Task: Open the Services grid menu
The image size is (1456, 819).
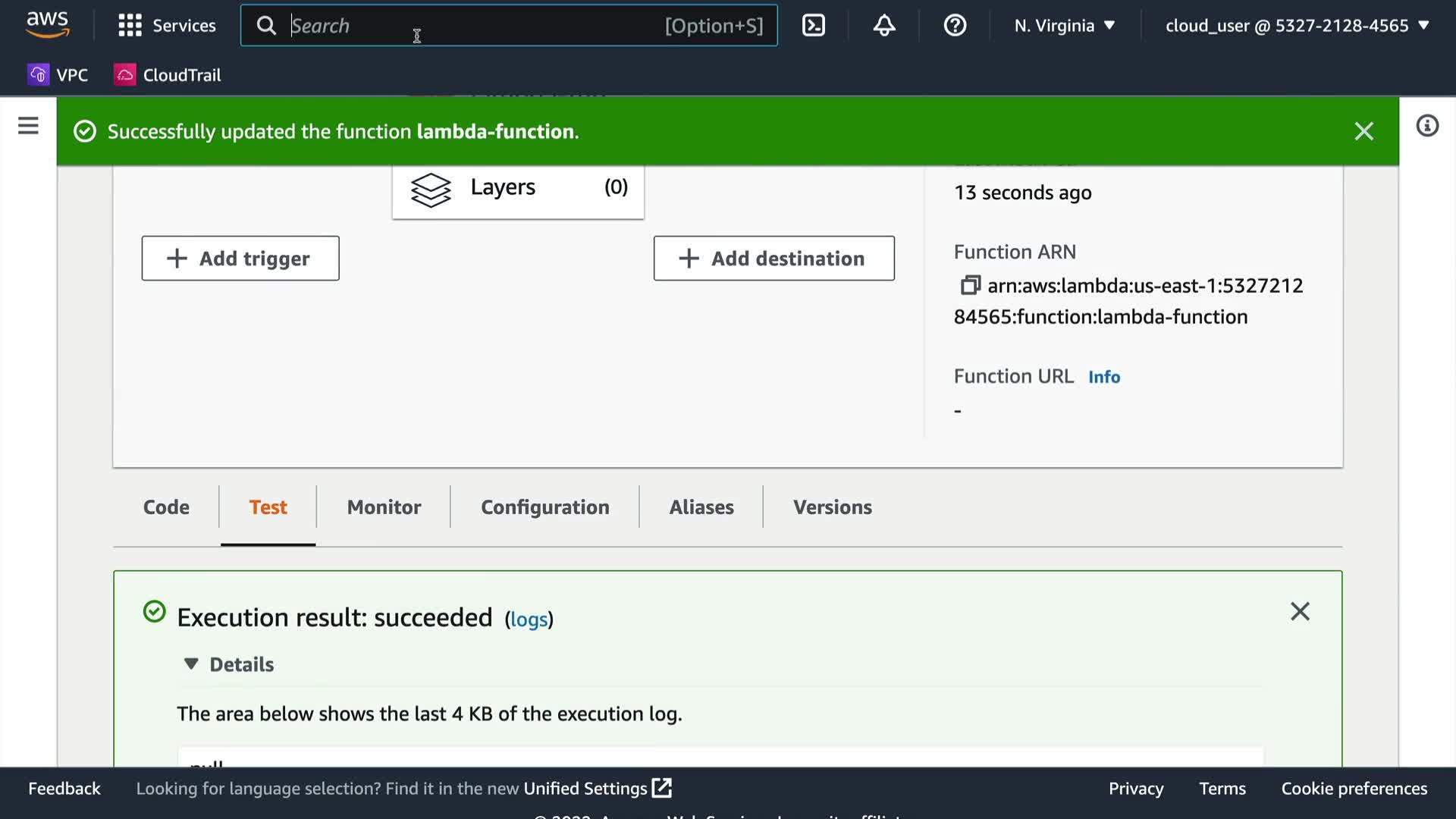Action: (167, 25)
